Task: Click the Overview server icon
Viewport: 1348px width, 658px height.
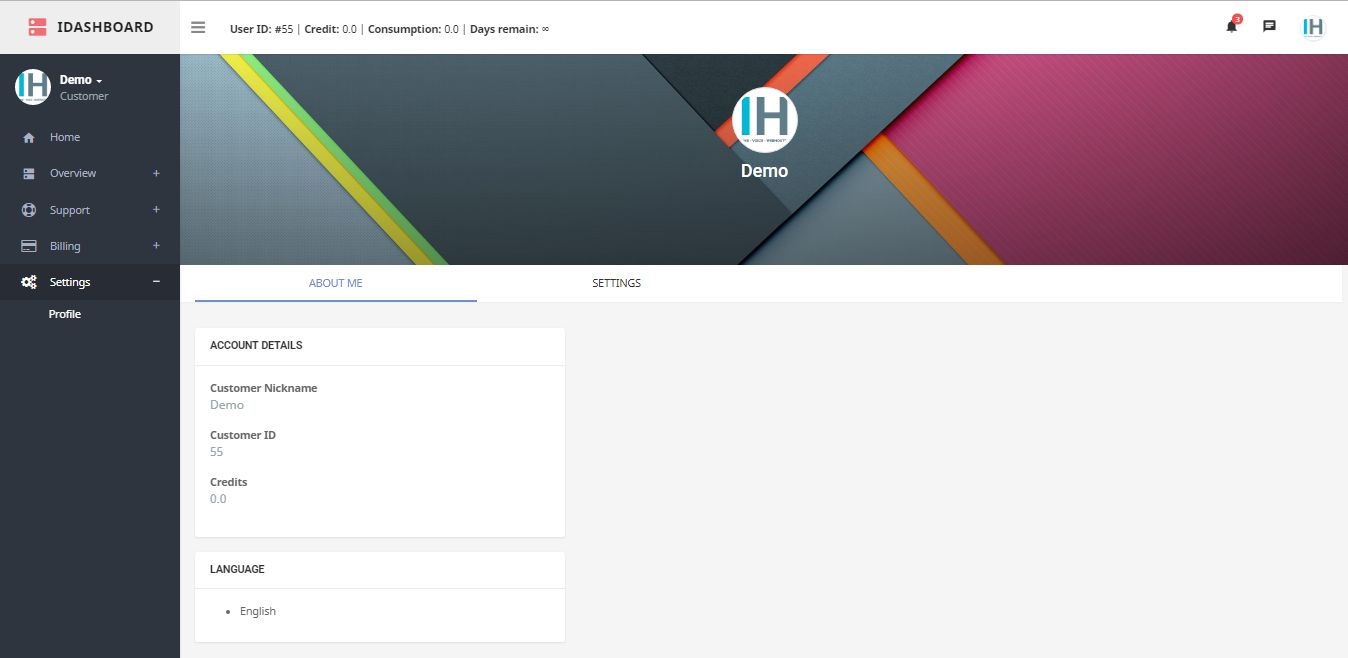Action: (x=29, y=174)
